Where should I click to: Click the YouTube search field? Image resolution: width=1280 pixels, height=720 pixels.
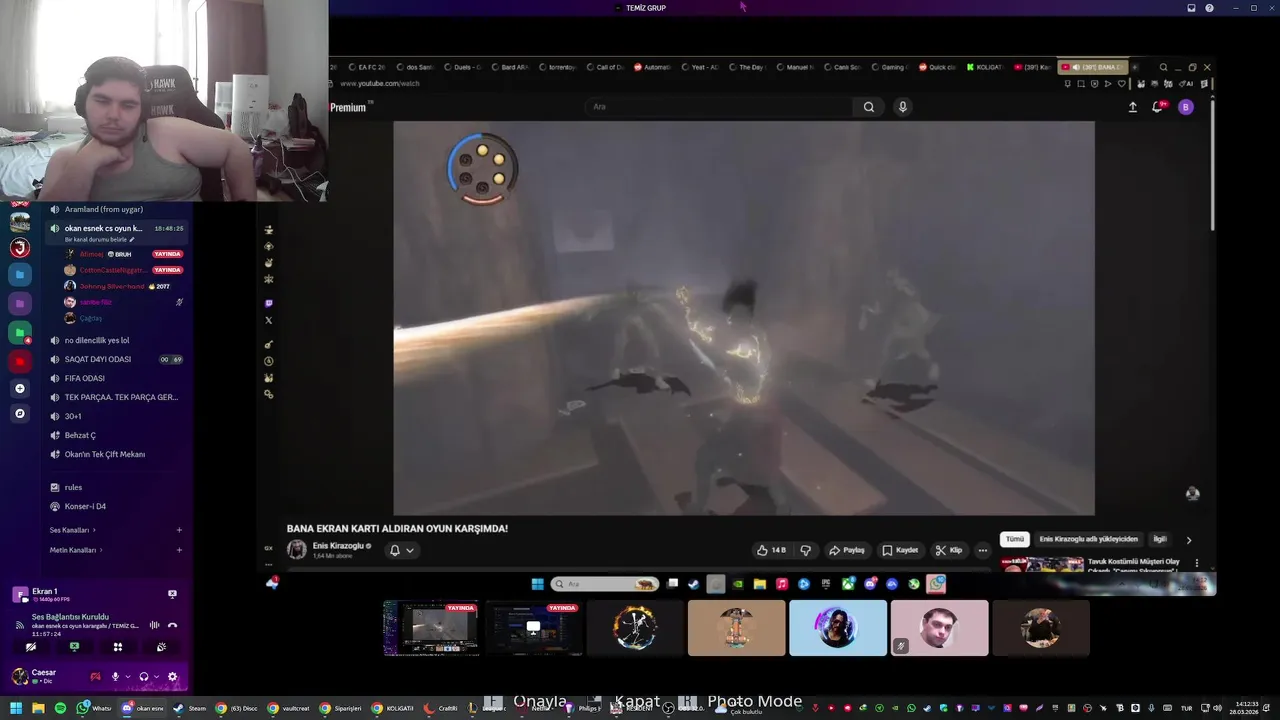coord(718,107)
